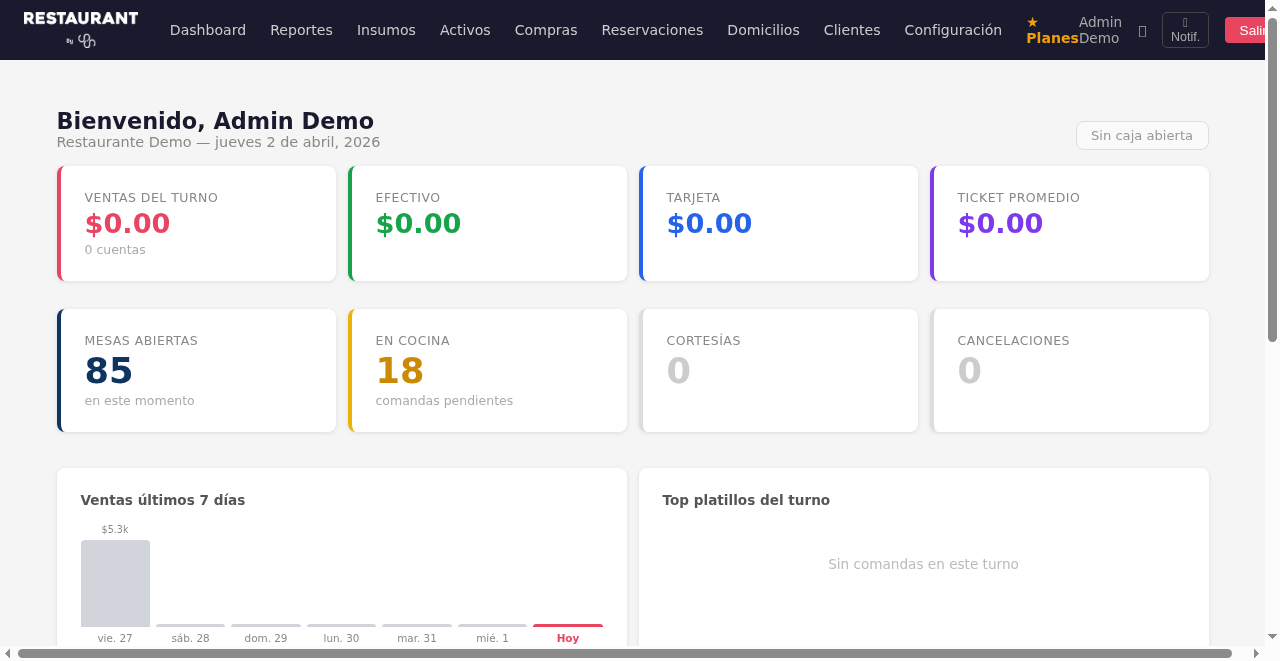Open notifications via the Notif. bell
The image size is (1280, 661).
coord(1185,29)
